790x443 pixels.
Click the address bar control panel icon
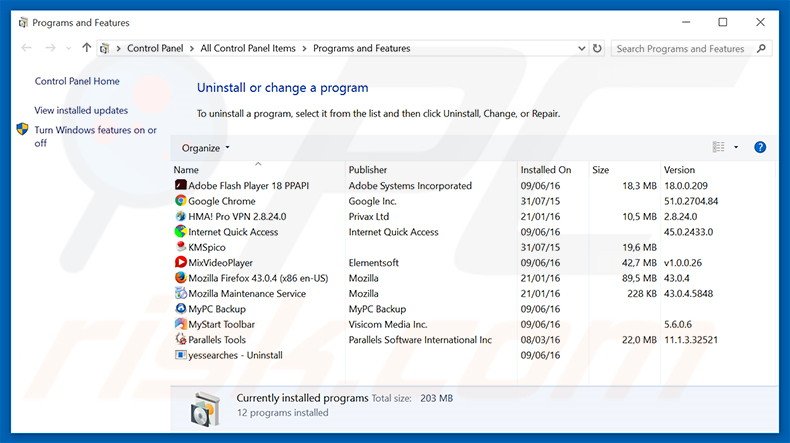pyautogui.click(x=105, y=48)
